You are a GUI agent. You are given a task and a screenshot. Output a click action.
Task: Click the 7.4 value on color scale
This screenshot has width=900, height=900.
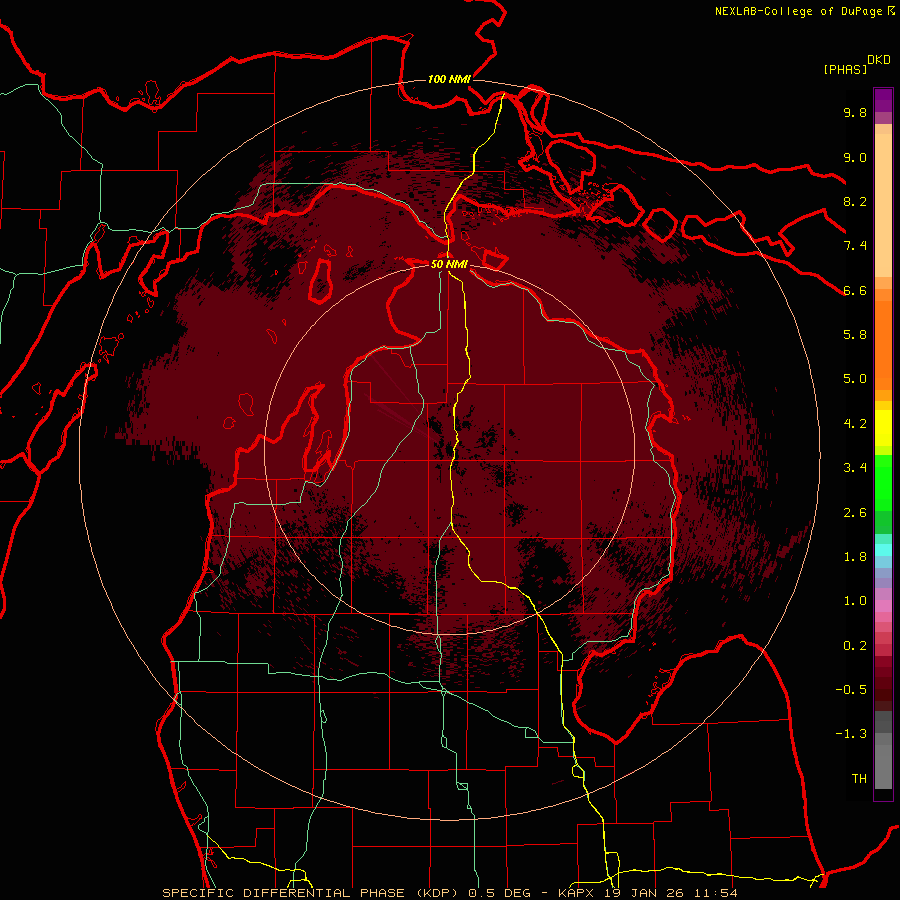point(855,246)
